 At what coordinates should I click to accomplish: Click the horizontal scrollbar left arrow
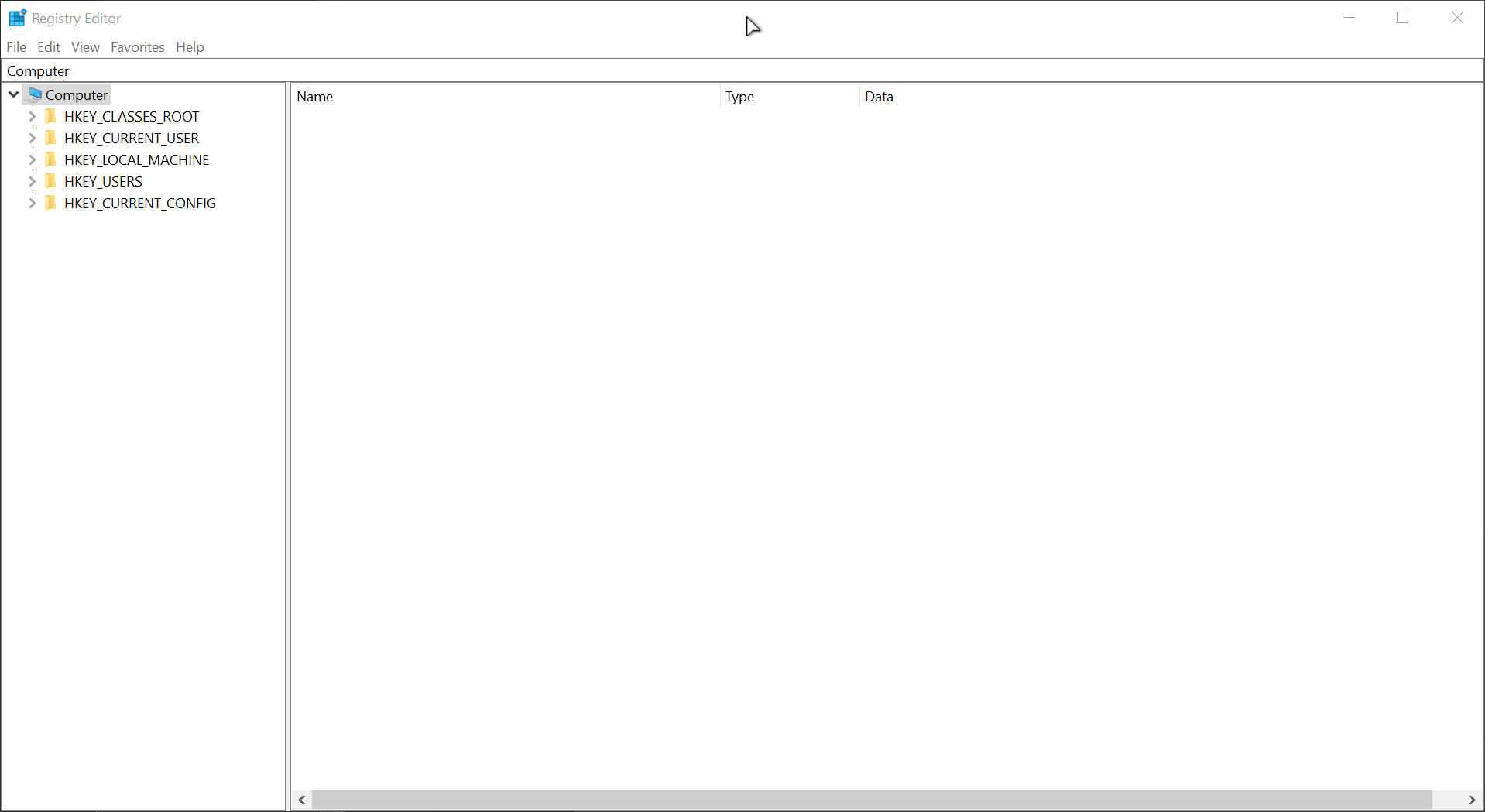pos(302,800)
